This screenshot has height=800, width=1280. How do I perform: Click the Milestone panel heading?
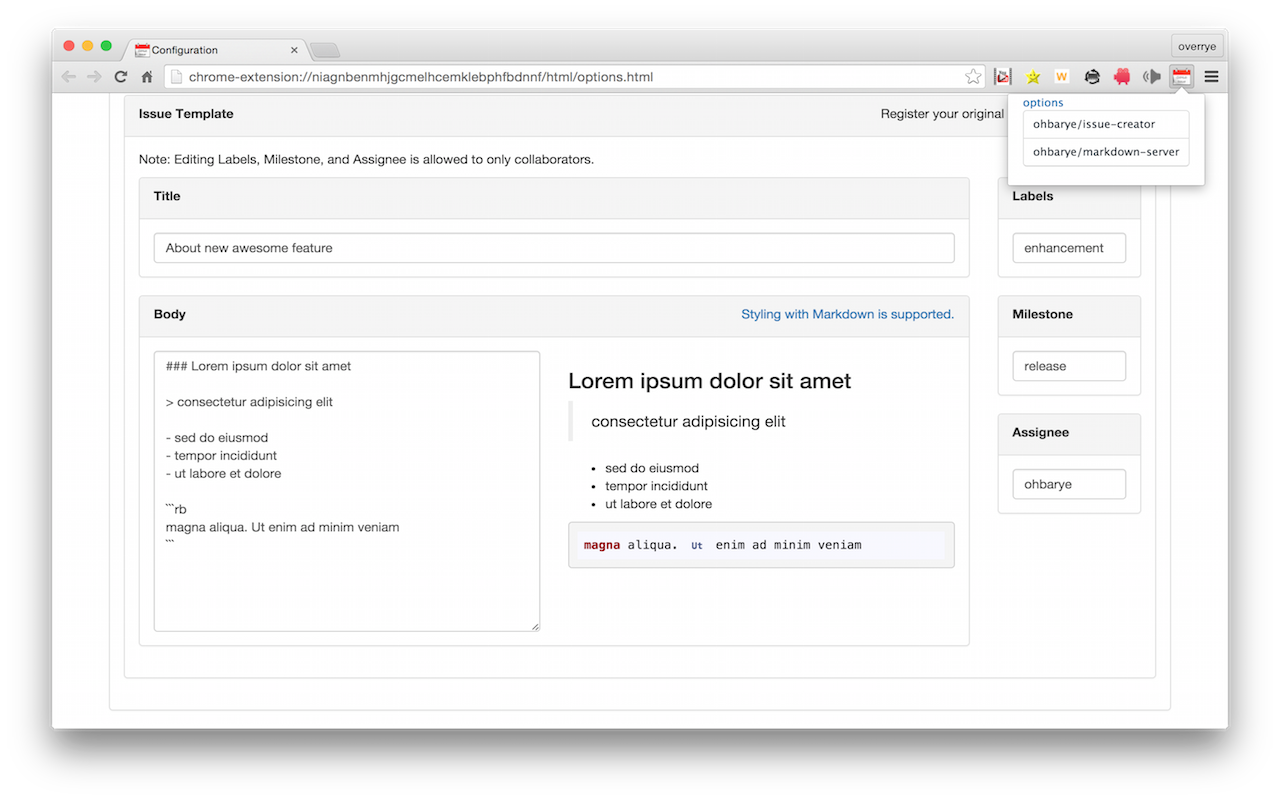(1042, 314)
